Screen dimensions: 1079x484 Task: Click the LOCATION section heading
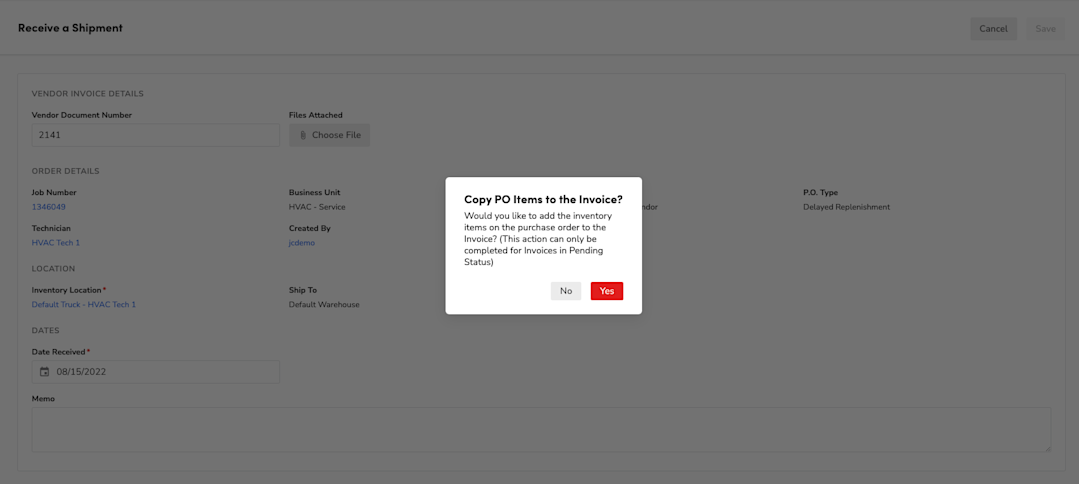(x=54, y=269)
